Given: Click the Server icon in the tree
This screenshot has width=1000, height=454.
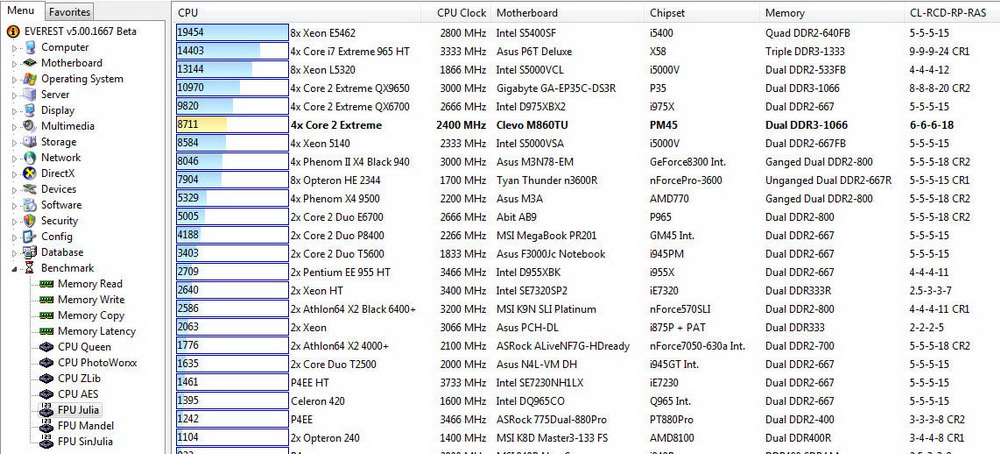Looking at the screenshot, I should (x=29, y=94).
